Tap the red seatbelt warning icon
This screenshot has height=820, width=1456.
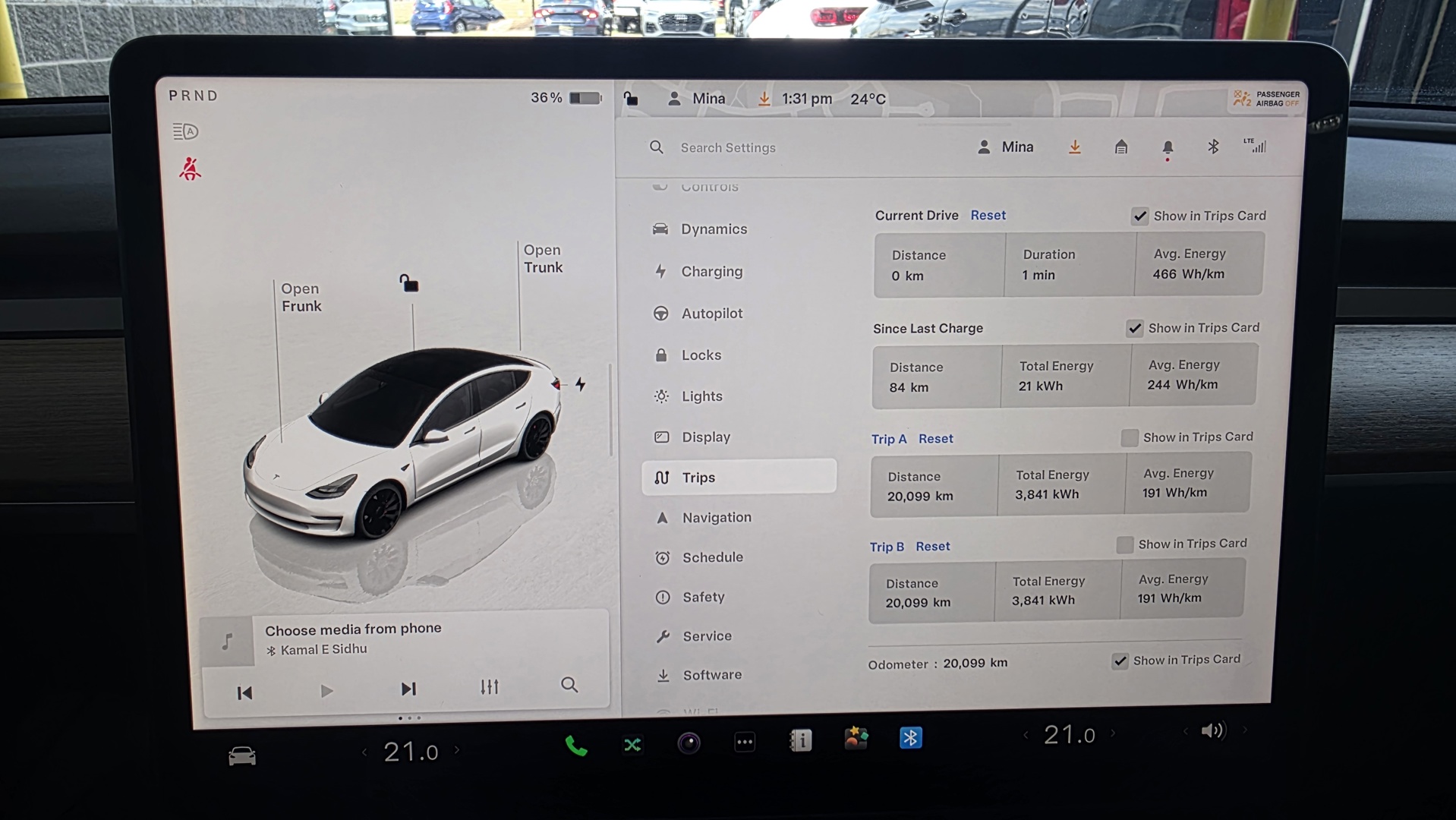[190, 169]
